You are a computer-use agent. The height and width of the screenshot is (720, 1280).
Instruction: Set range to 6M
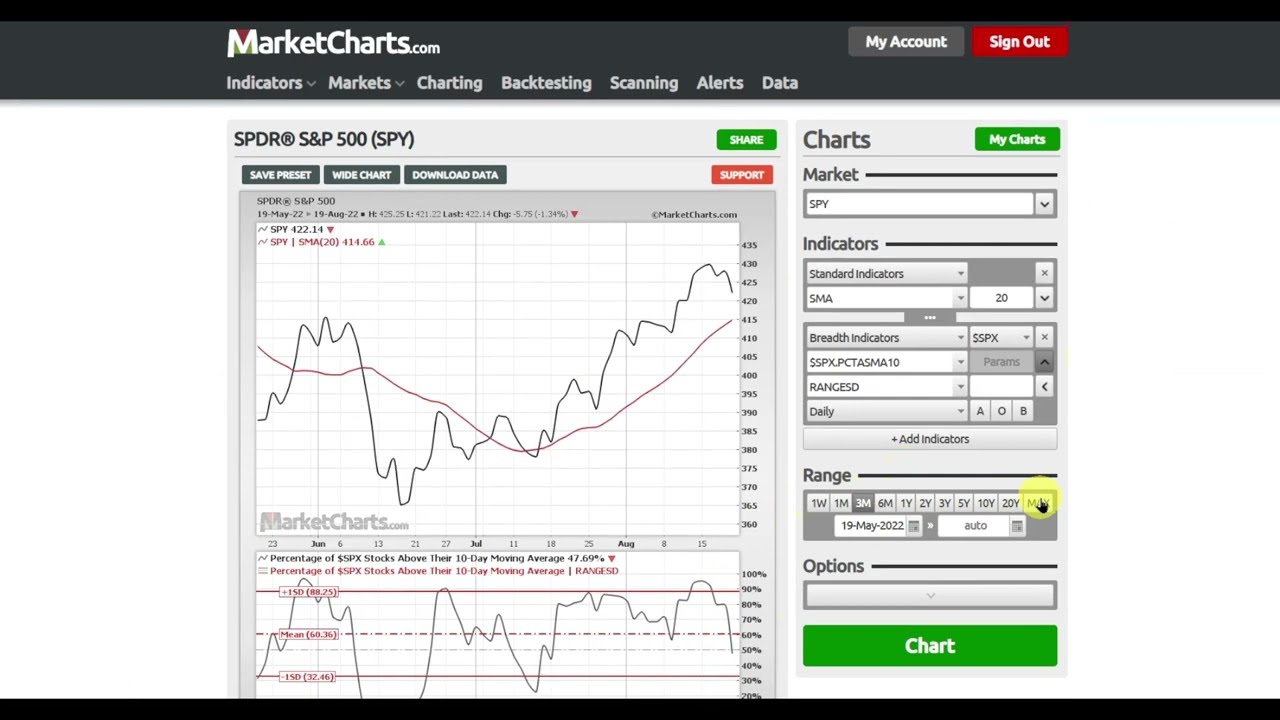pyautogui.click(x=885, y=503)
